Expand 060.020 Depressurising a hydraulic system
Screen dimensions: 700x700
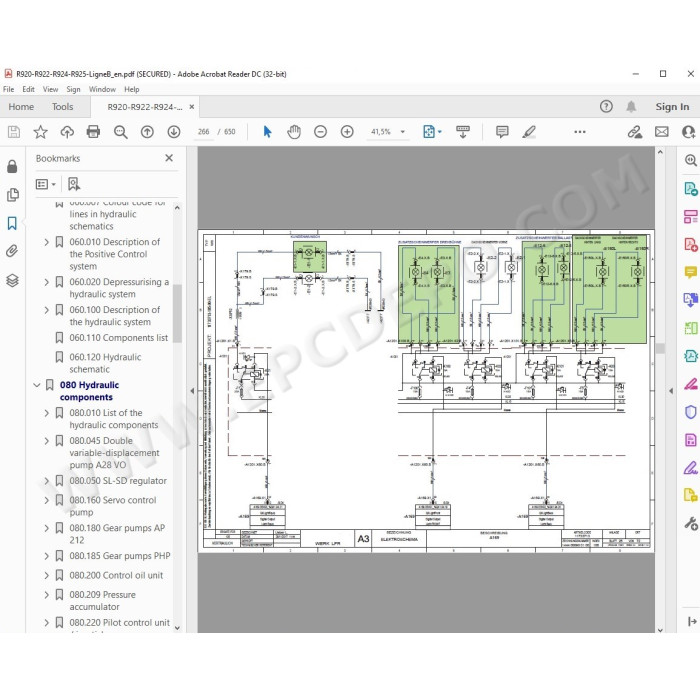[x=46, y=282]
